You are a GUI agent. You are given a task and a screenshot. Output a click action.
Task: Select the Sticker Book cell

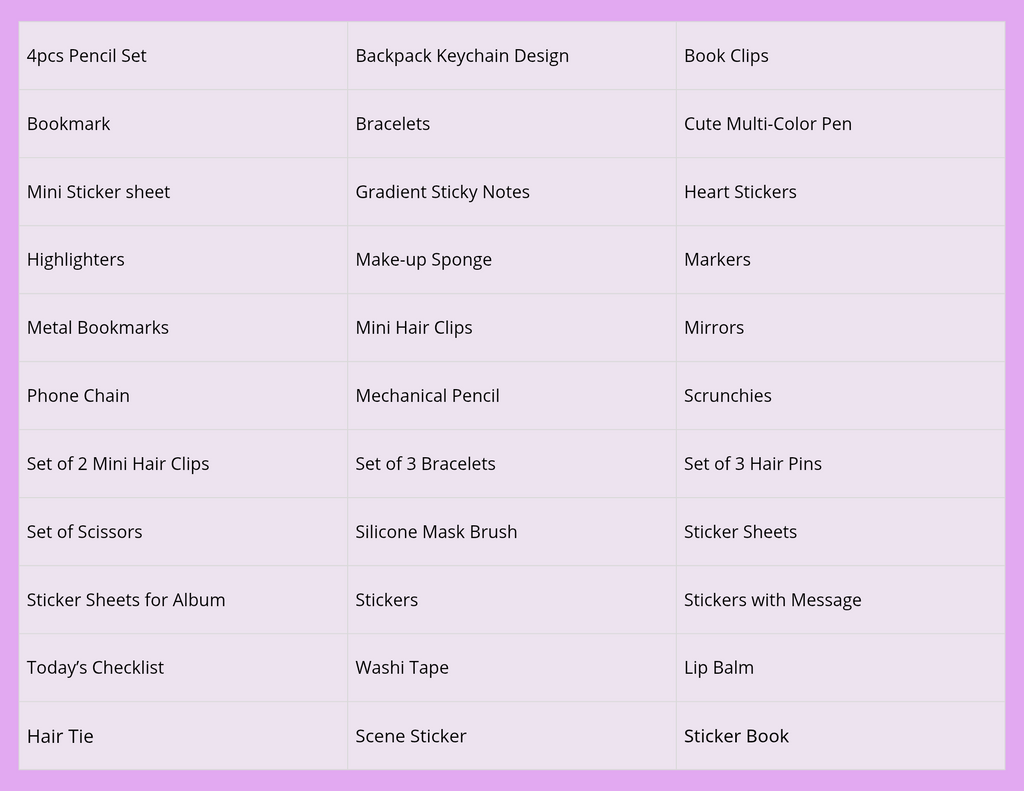(x=840, y=735)
